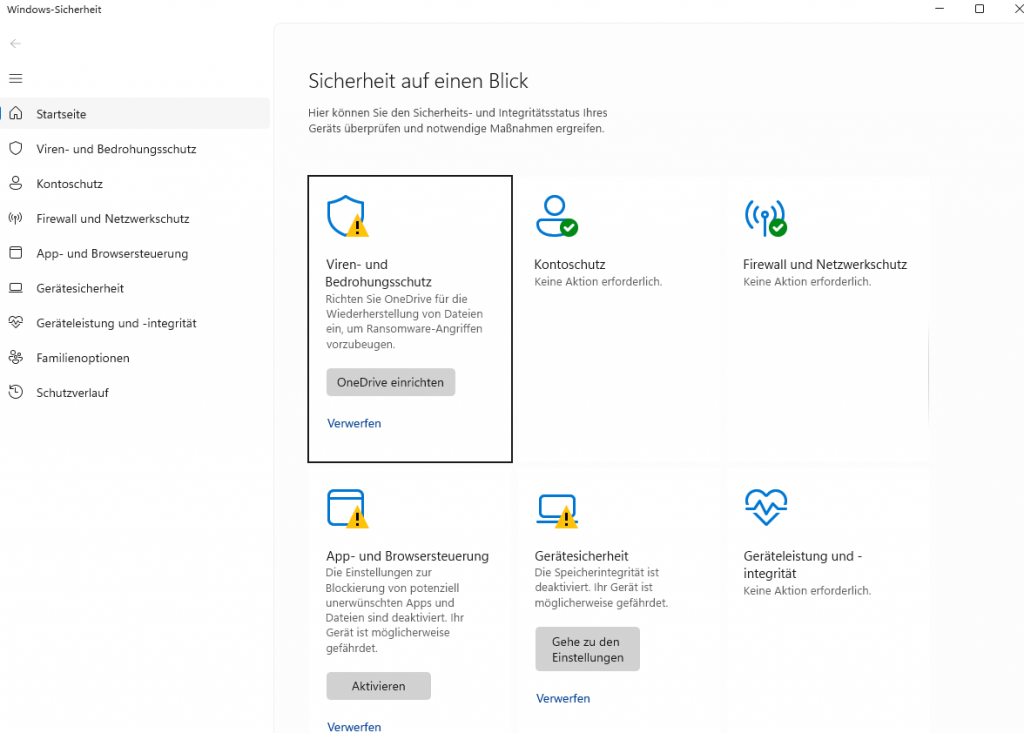
Task: Go to Kontoschutz in the sidebar
Action: [69, 184]
